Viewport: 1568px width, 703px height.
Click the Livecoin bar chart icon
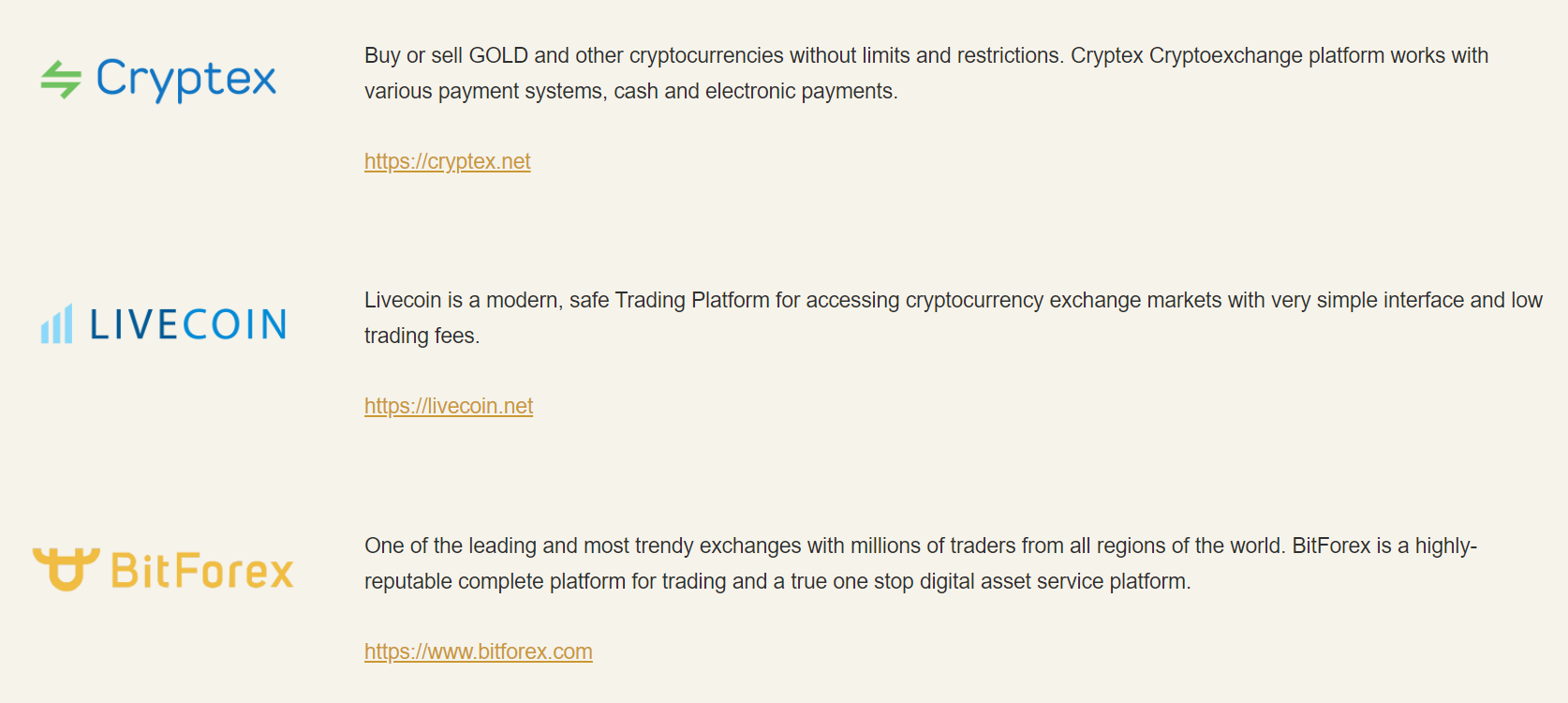(x=56, y=323)
